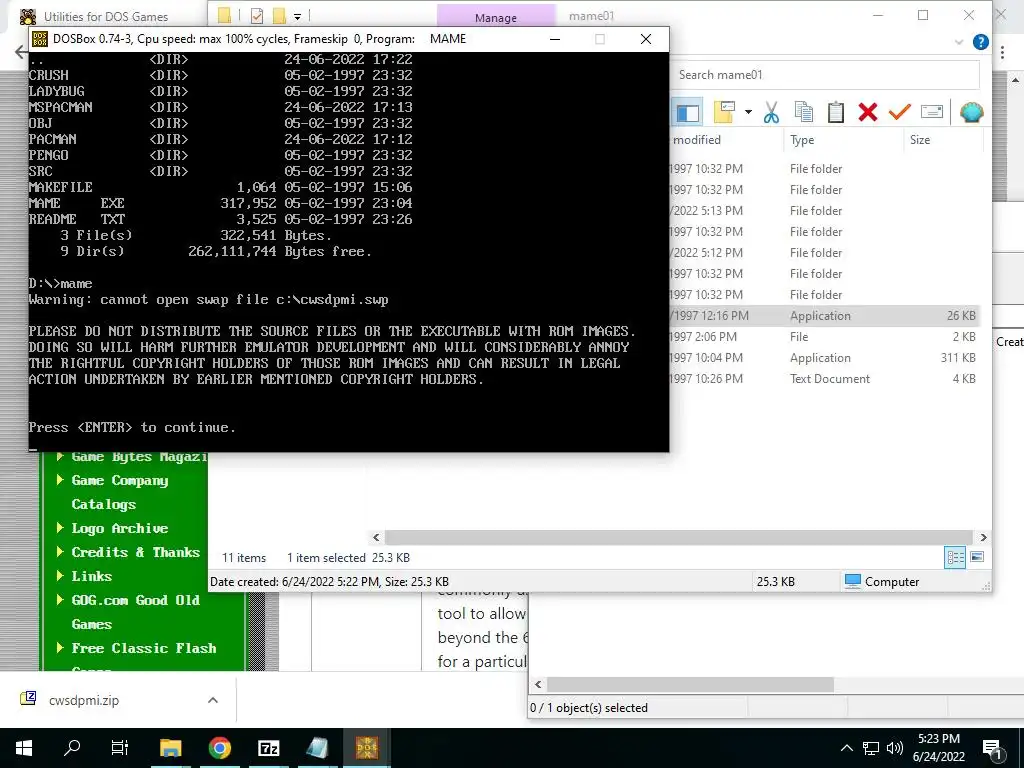The image size is (1024, 768).
Task: Open the Windows Start menu
Action: 24,748
